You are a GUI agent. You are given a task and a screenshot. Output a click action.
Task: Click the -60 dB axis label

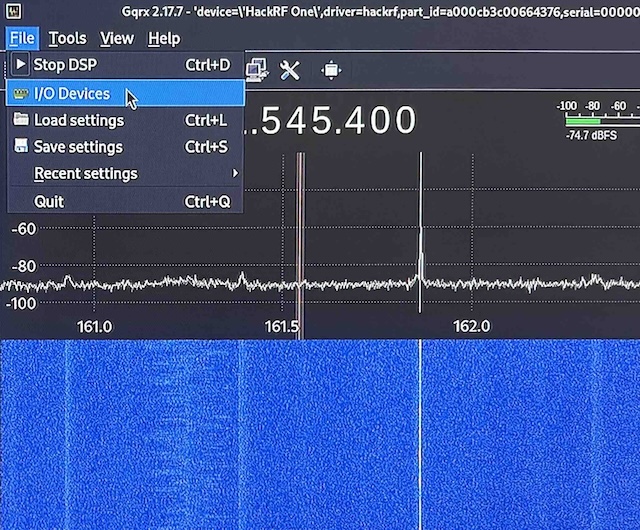24,229
